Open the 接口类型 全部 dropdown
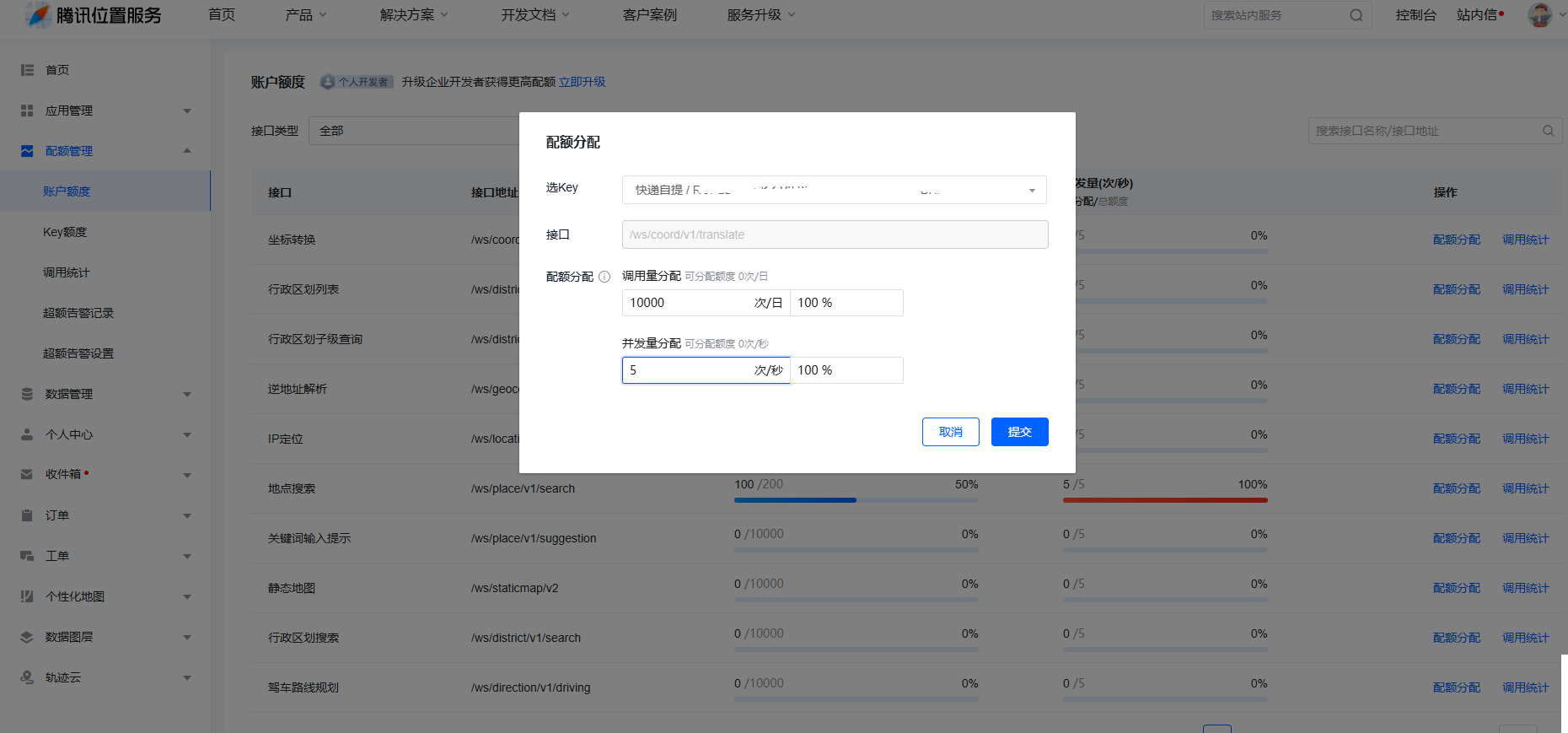 (415, 131)
